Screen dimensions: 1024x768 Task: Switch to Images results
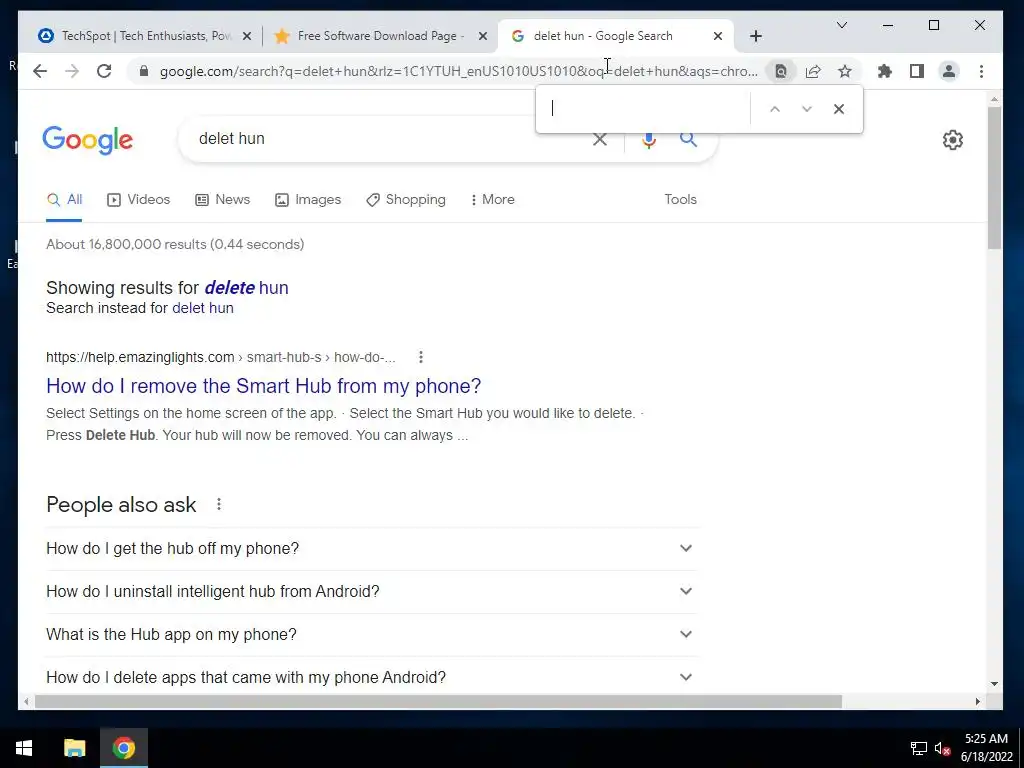308,200
